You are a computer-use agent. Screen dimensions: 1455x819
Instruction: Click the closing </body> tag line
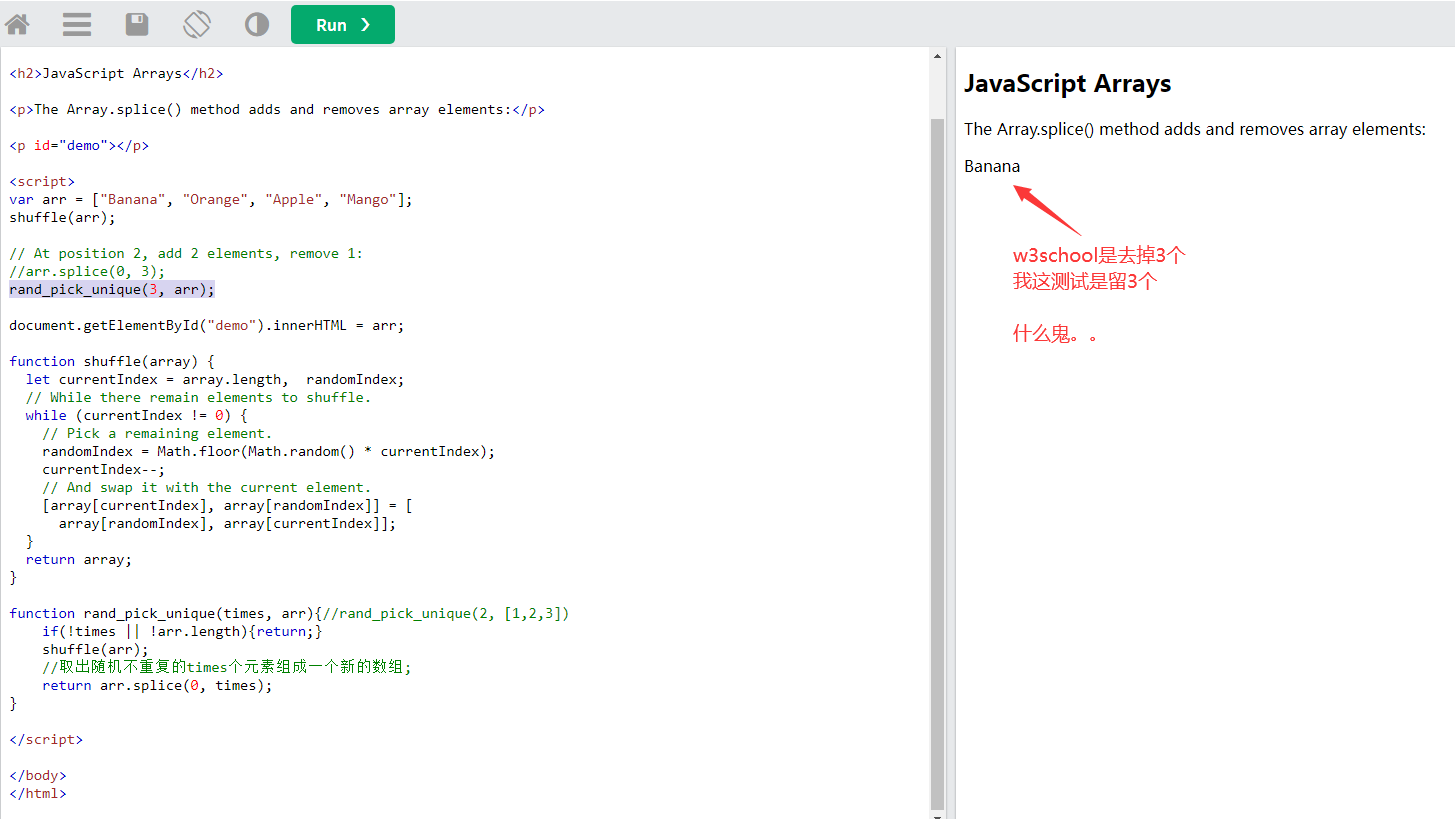tap(38, 775)
